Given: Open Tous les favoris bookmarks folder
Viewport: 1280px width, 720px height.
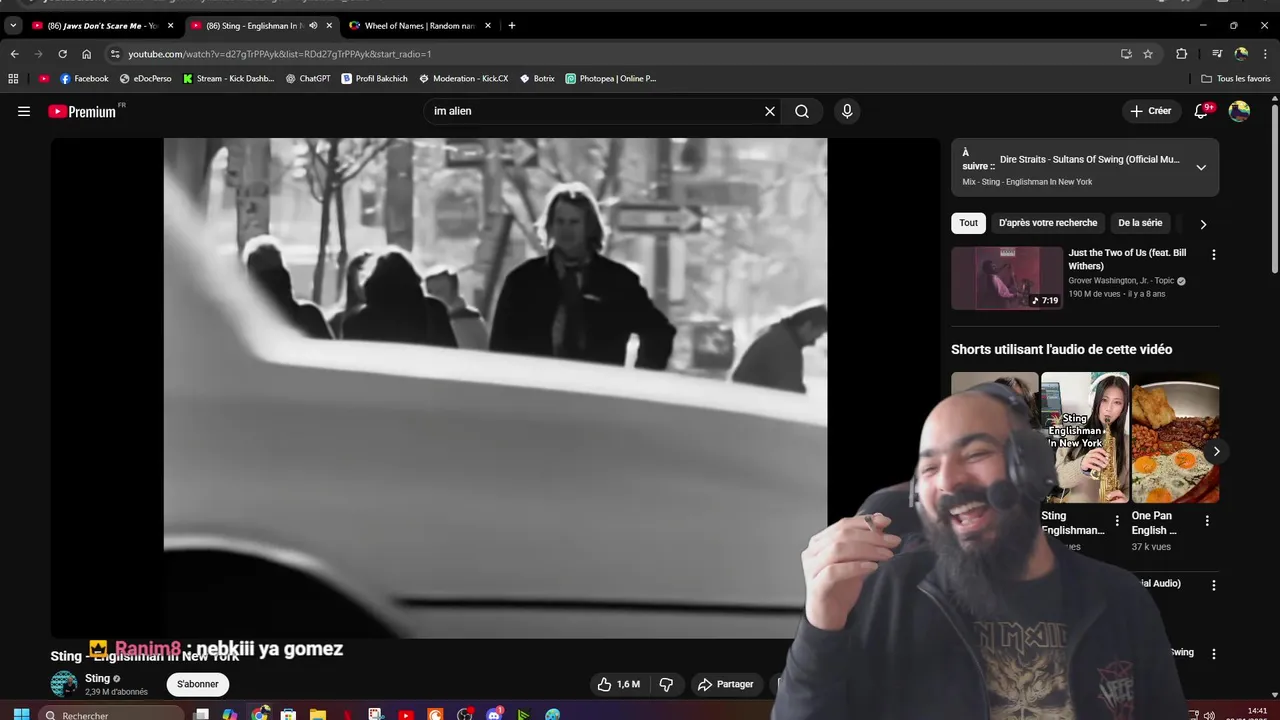Looking at the screenshot, I should pyautogui.click(x=1236, y=78).
